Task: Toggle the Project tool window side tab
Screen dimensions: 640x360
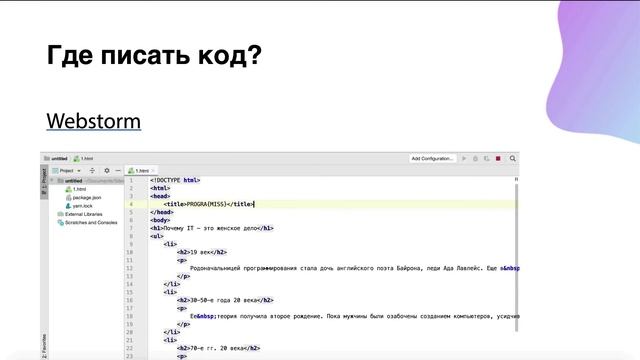Action: point(44,182)
